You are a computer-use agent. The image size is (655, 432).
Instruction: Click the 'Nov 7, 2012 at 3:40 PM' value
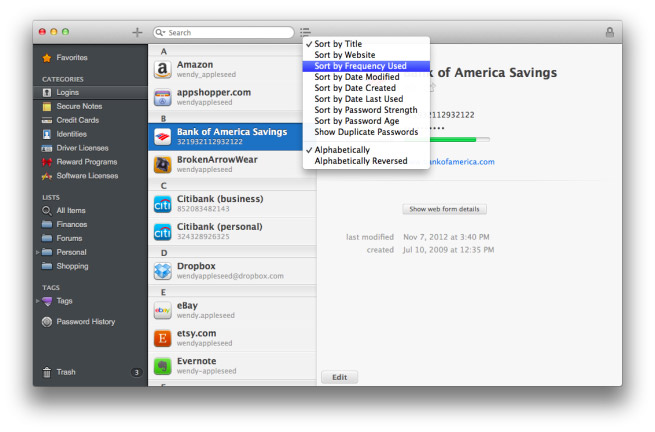pos(446,237)
